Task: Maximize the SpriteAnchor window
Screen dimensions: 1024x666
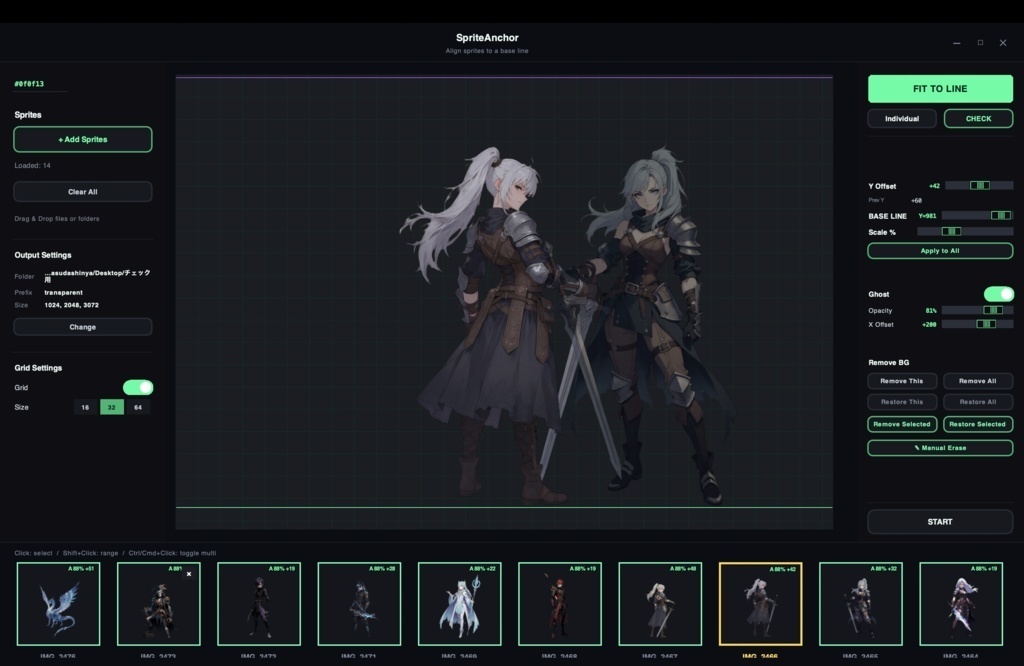Action: (x=980, y=43)
